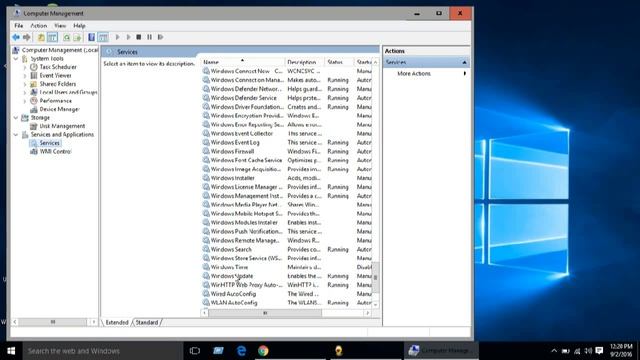Sort by the Description column header

304,62
